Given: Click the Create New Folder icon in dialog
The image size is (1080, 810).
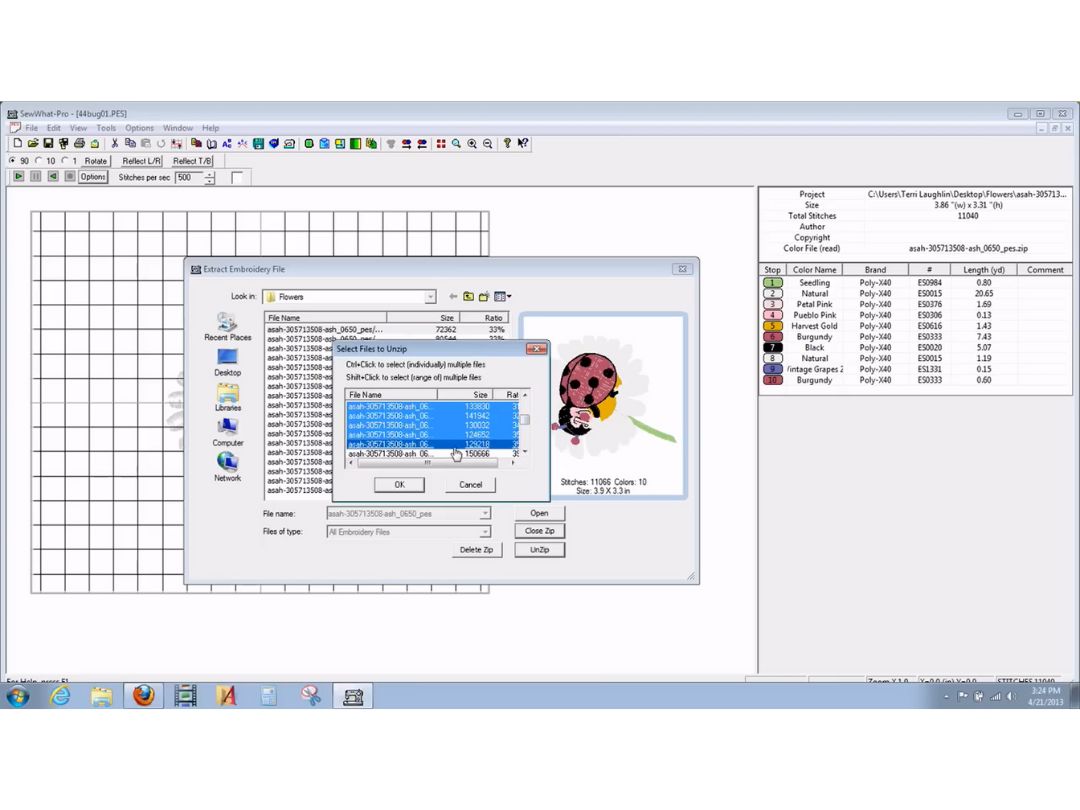Looking at the screenshot, I should click(484, 297).
